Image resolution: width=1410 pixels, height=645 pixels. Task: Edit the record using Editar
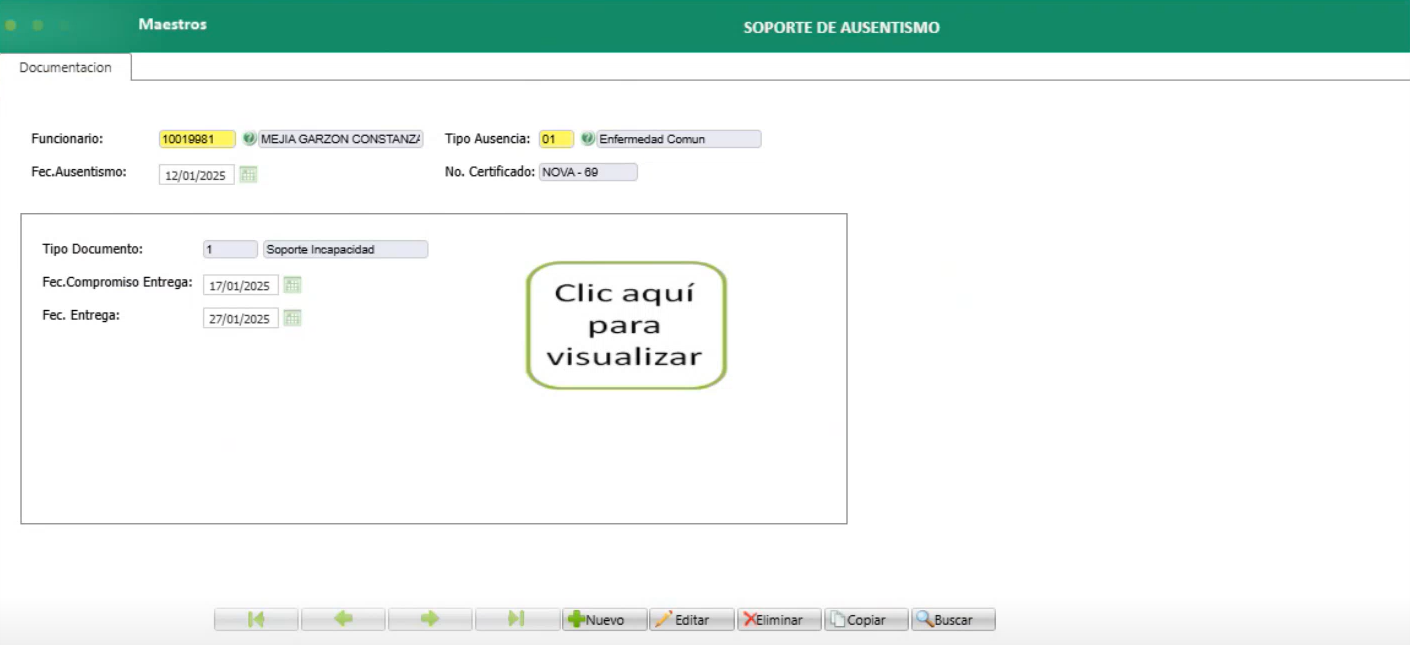click(x=692, y=619)
